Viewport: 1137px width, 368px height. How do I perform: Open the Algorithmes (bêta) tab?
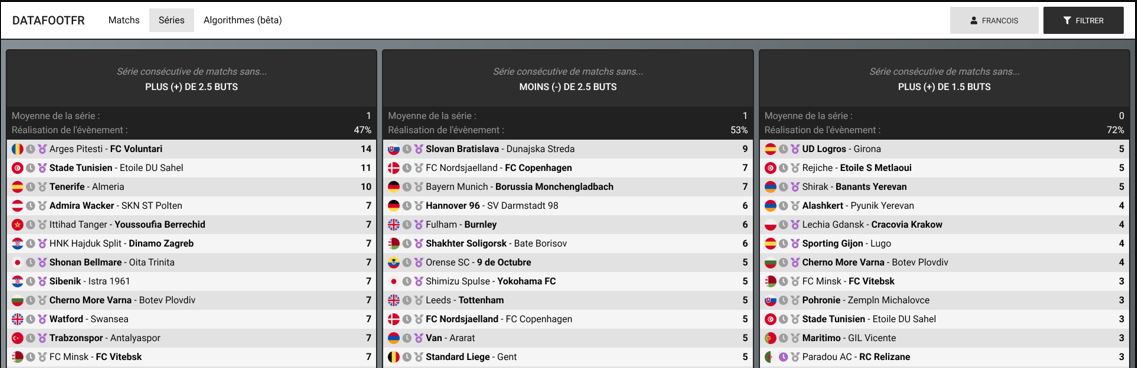[243, 20]
